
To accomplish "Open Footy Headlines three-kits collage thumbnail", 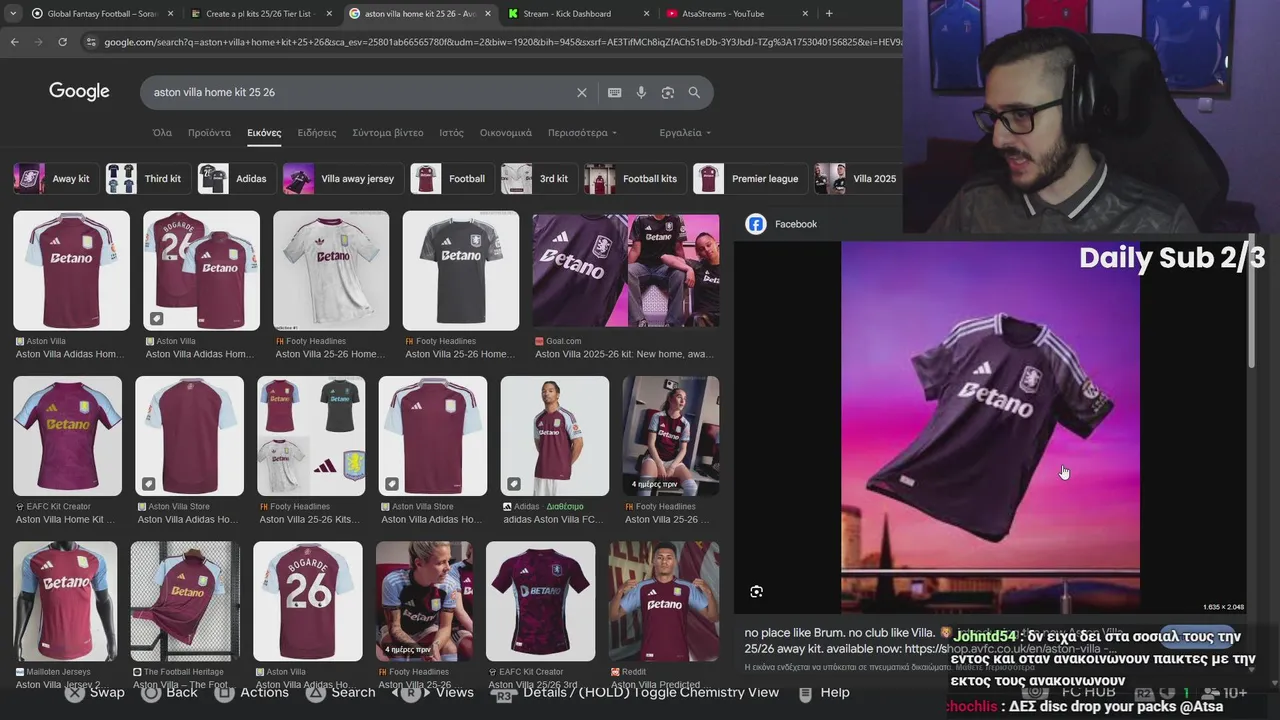I will tap(311, 436).
